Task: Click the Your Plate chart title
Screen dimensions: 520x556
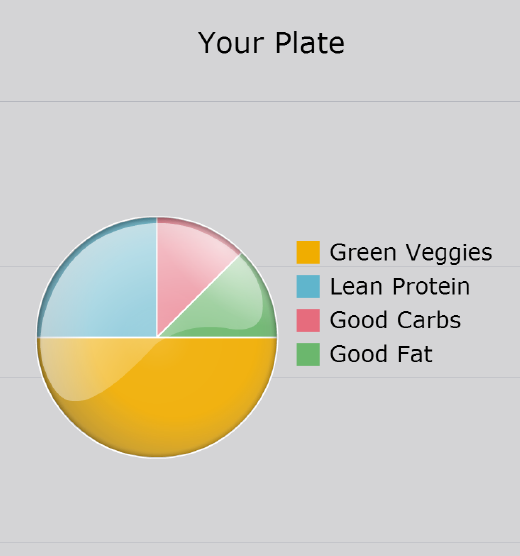Action: click(271, 43)
